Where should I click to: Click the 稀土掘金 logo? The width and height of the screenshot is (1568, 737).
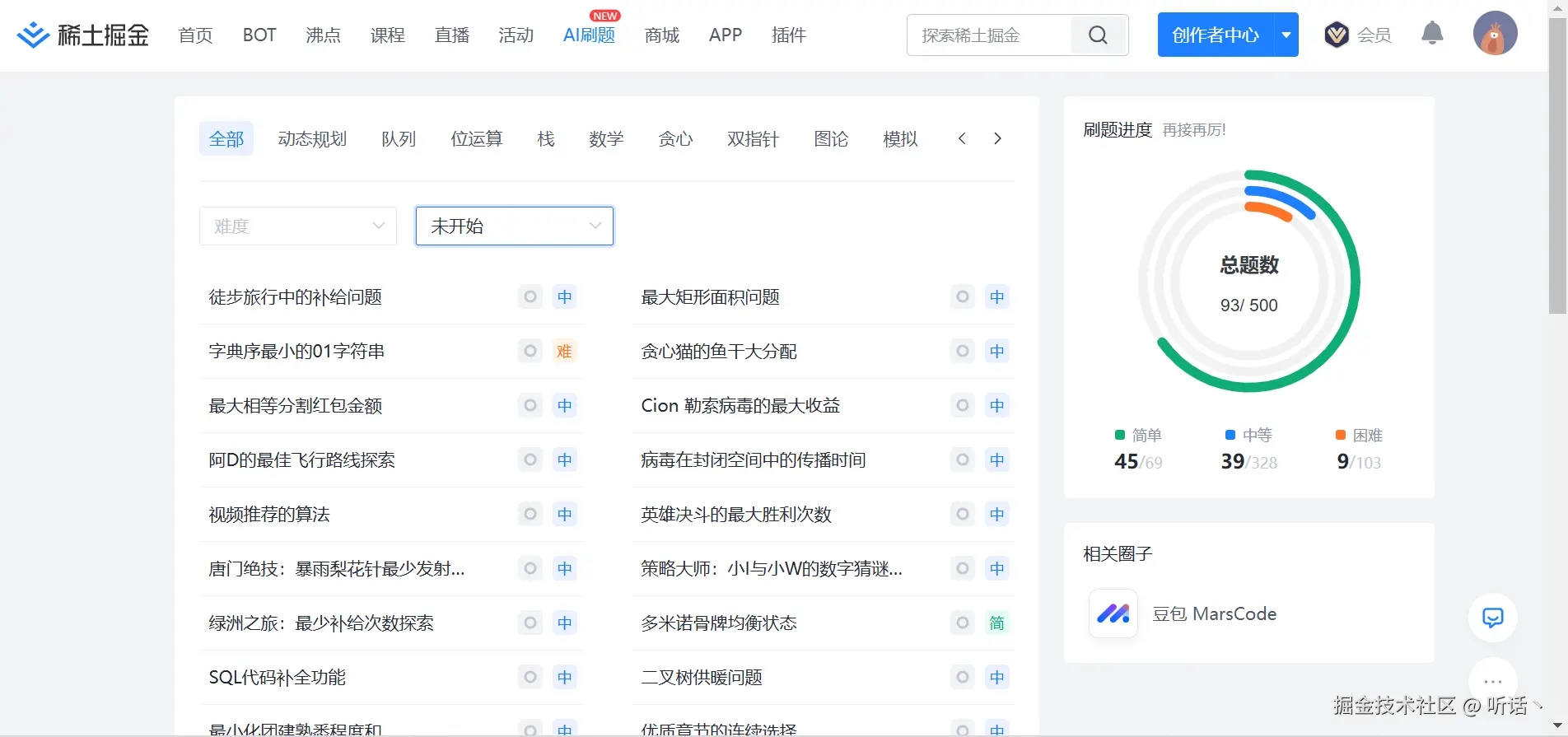(83, 35)
